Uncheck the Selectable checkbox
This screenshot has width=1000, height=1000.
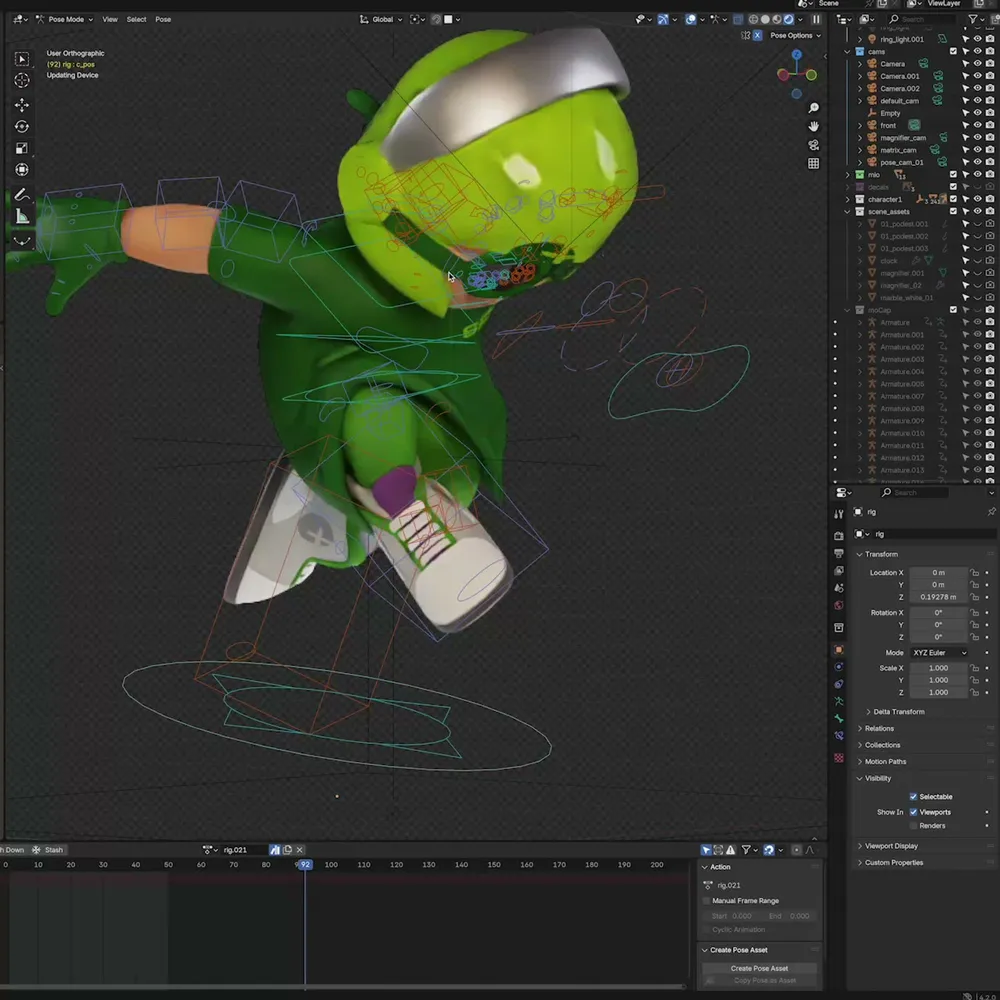(x=913, y=797)
